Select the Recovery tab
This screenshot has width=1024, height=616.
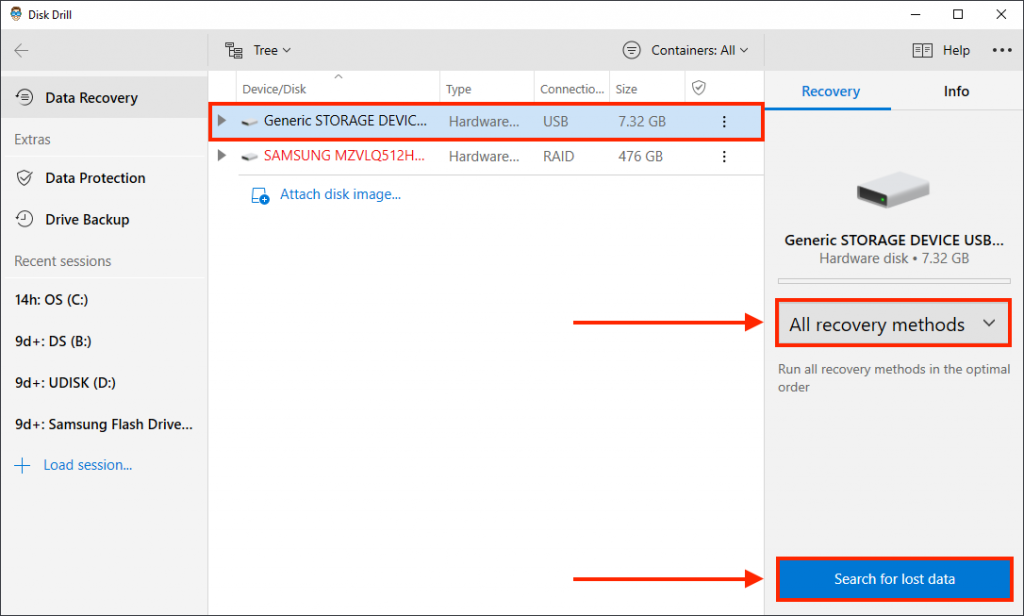[x=828, y=90]
